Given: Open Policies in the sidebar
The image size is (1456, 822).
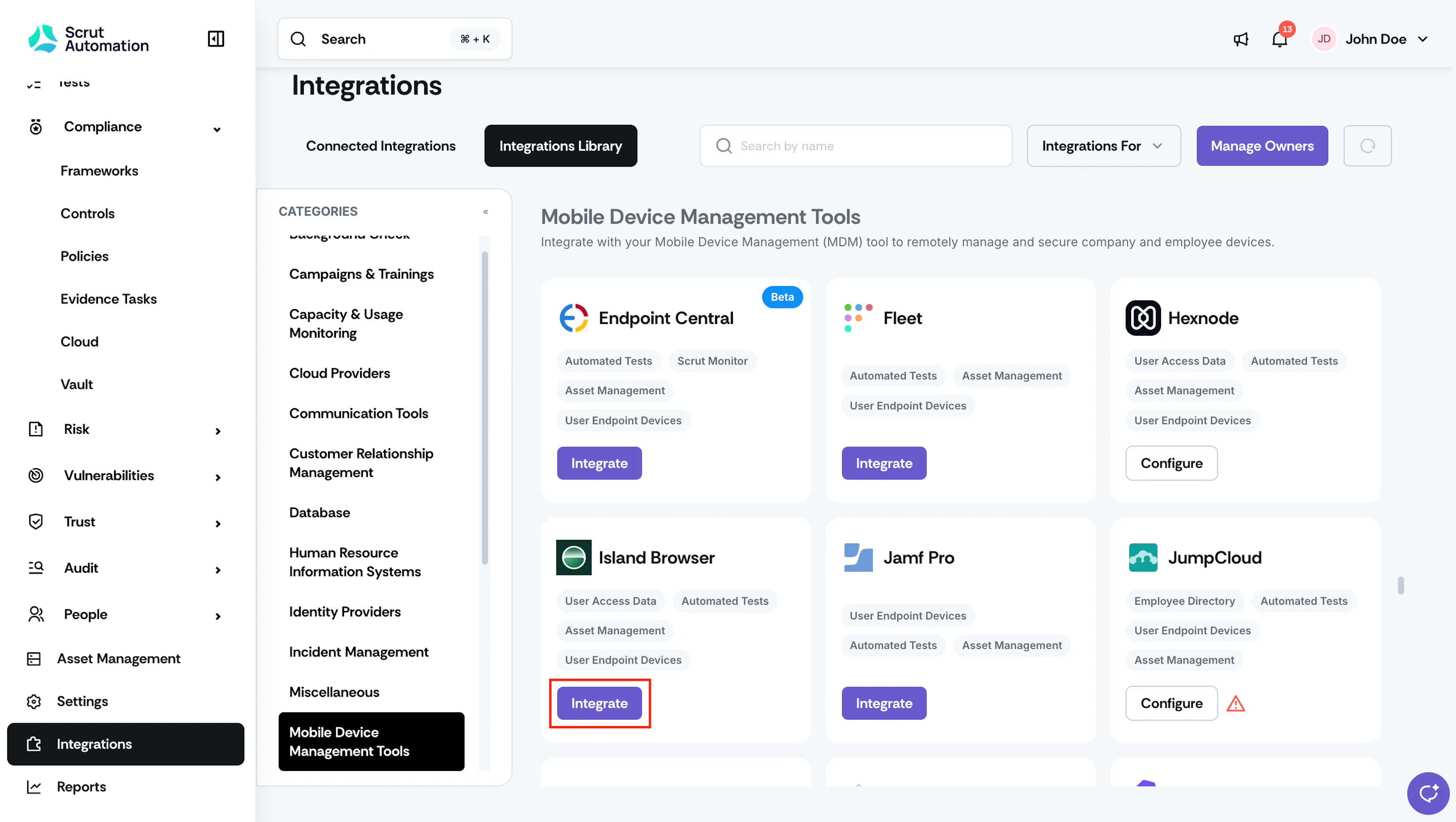Looking at the screenshot, I should [x=84, y=256].
